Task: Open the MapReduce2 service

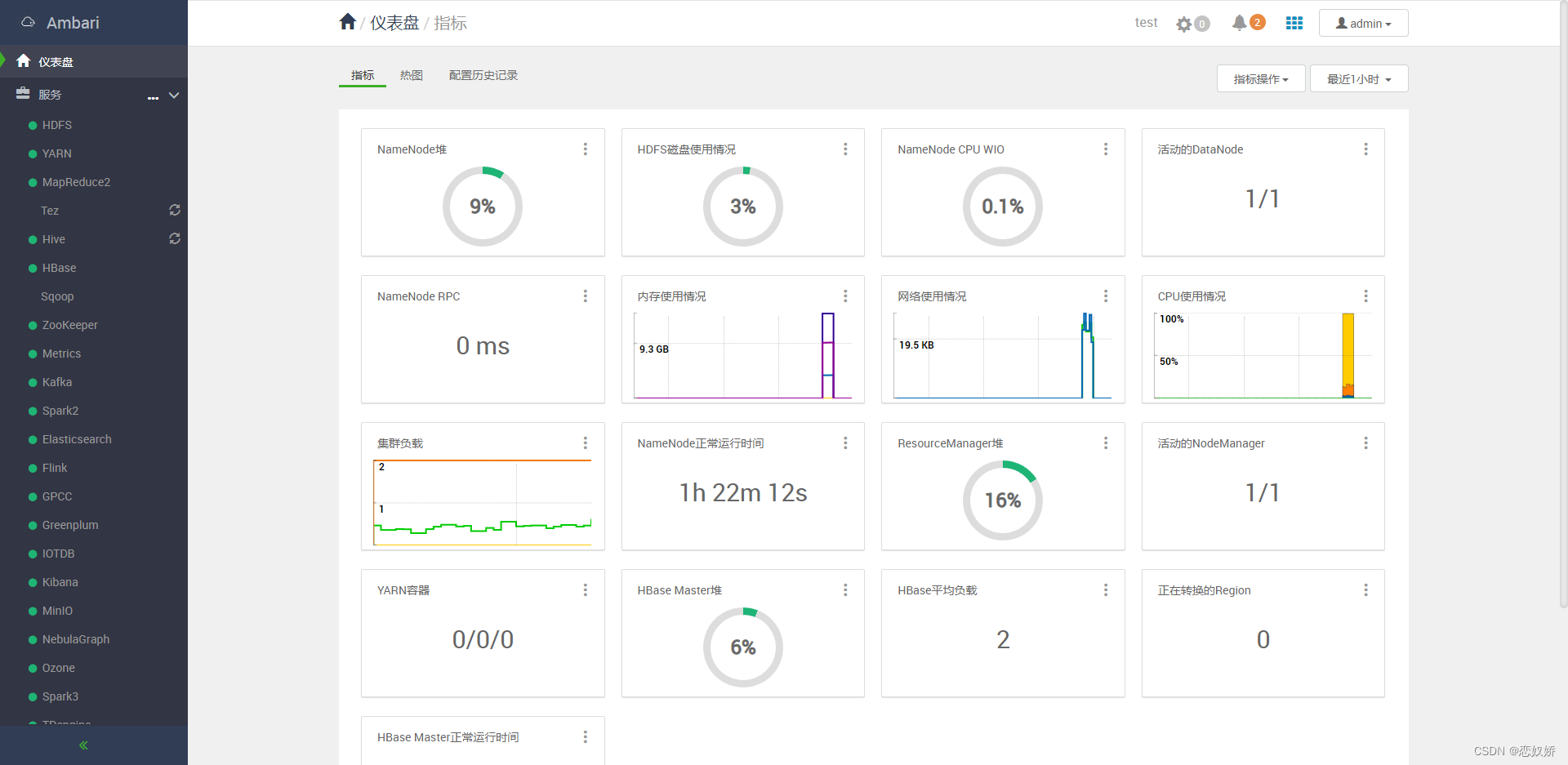Action: click(76, 182)
